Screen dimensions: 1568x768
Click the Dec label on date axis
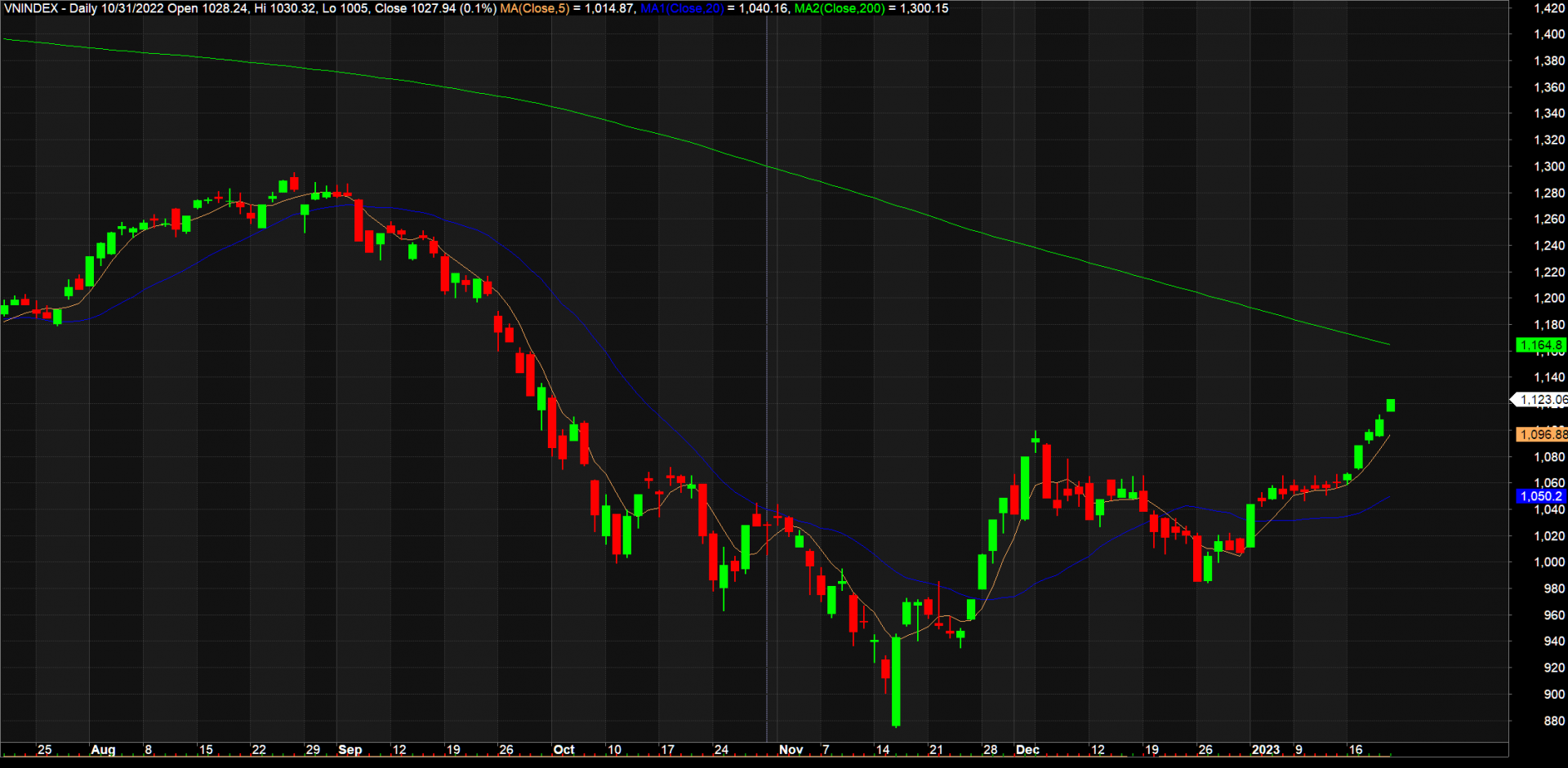point(1027,750)
